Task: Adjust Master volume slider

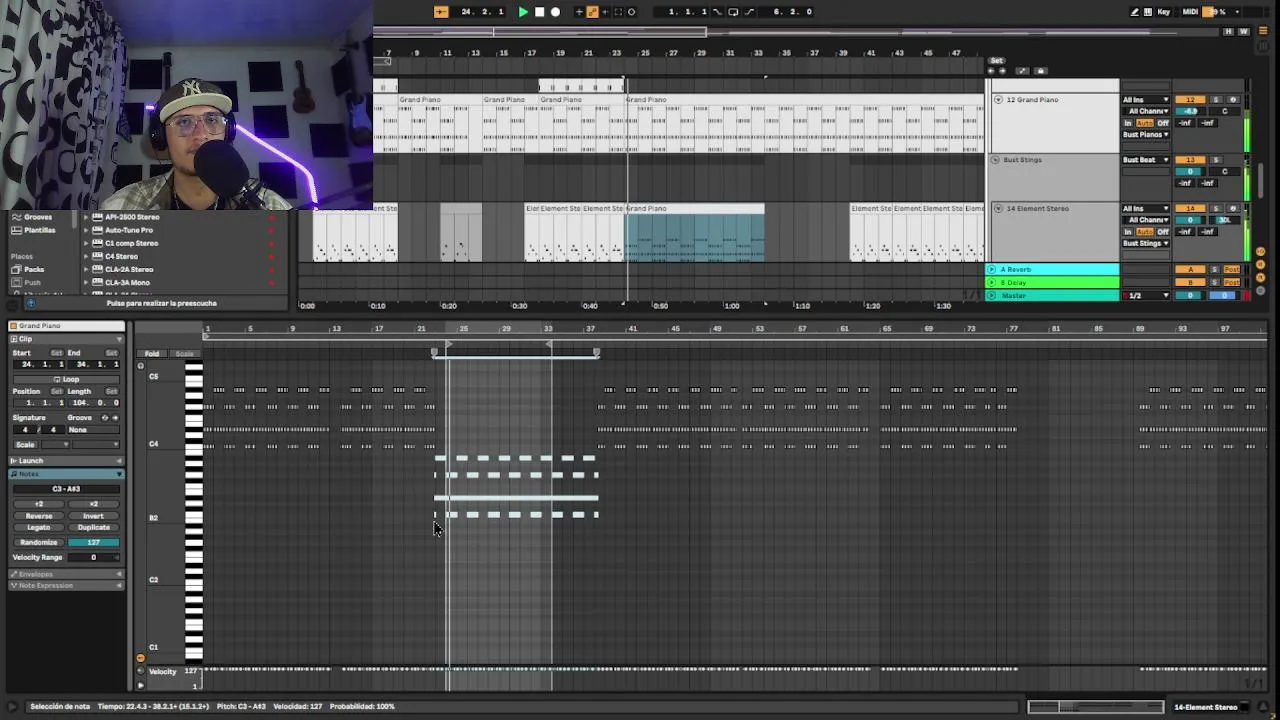Action: coord(1190,296)
